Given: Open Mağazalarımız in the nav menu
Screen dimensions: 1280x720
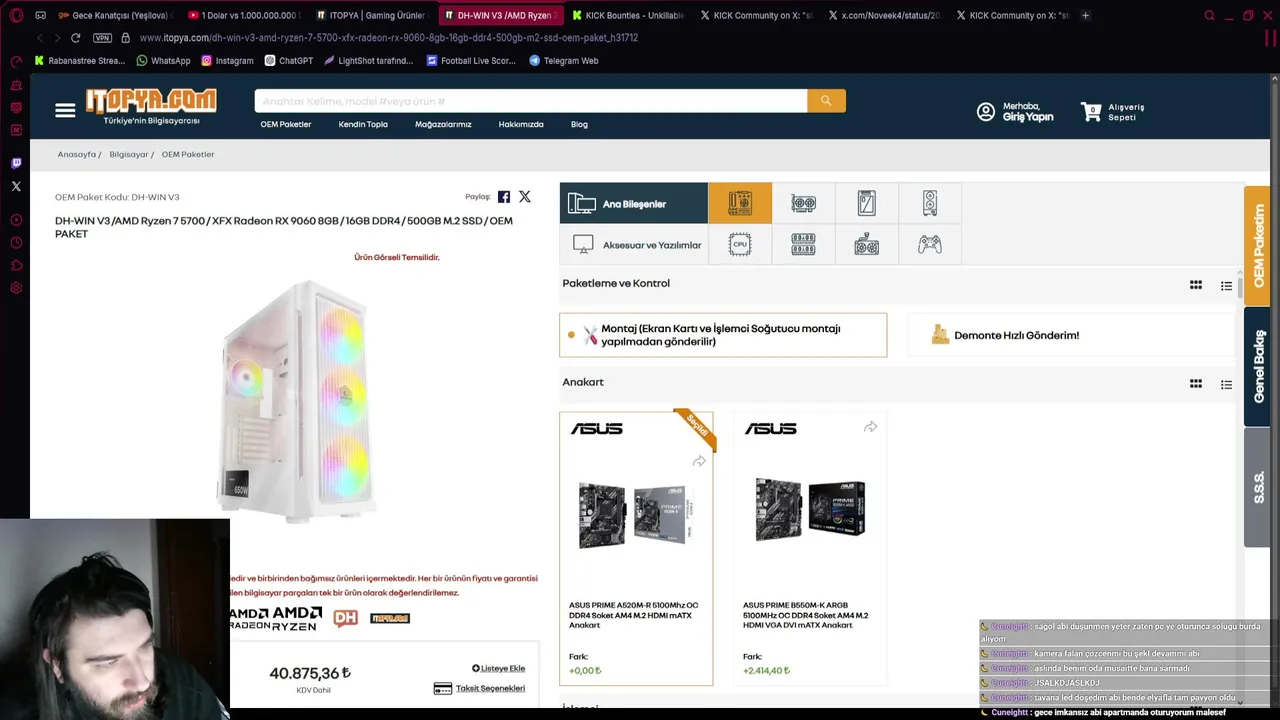Looking at the screenshot, I should coord(443,124).
